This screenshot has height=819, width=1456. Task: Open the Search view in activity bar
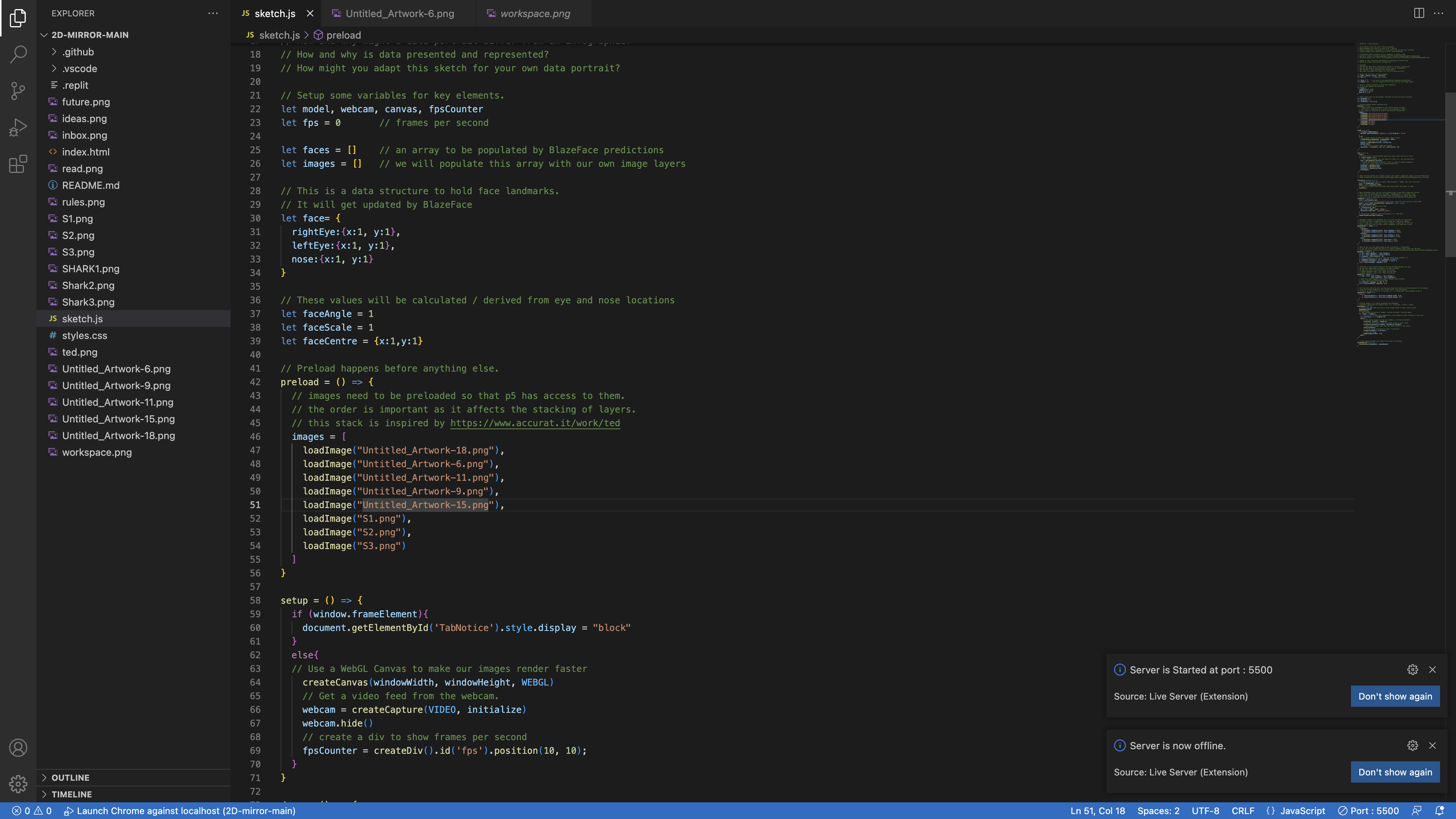[x=18, y=55]
